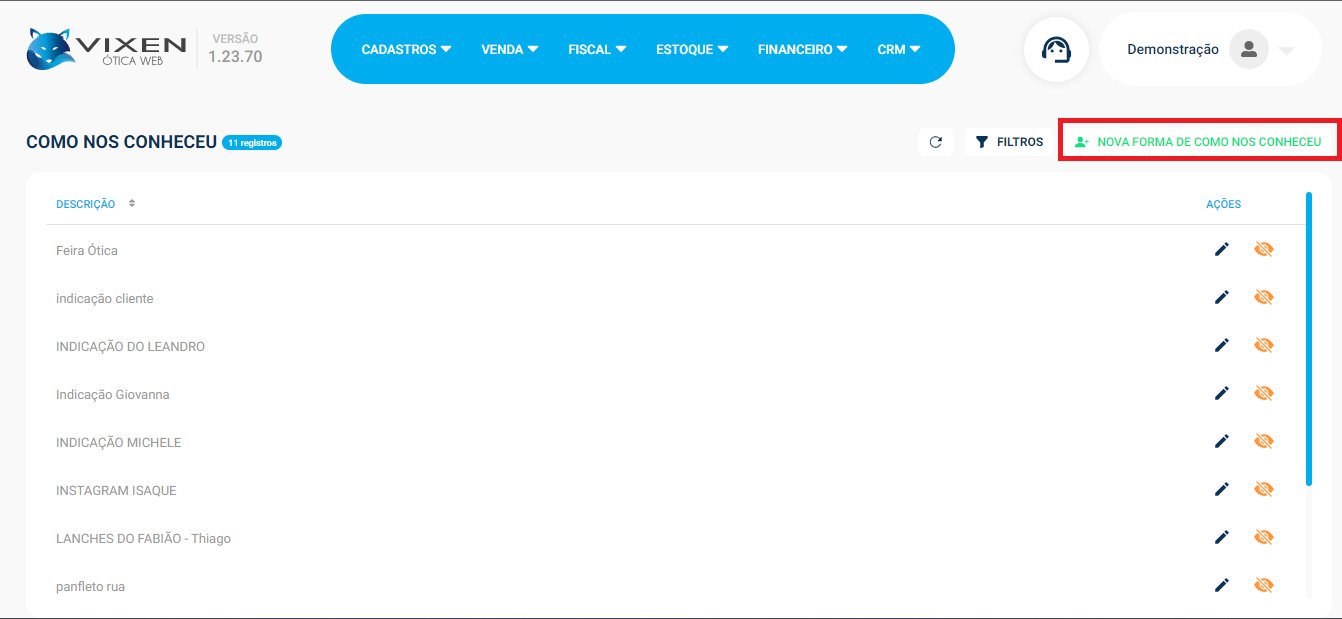This screenshot has height=619, width=1342.
Task: Open the FINANCEIRO dropdown menu
Action: [x=803, y=49]
